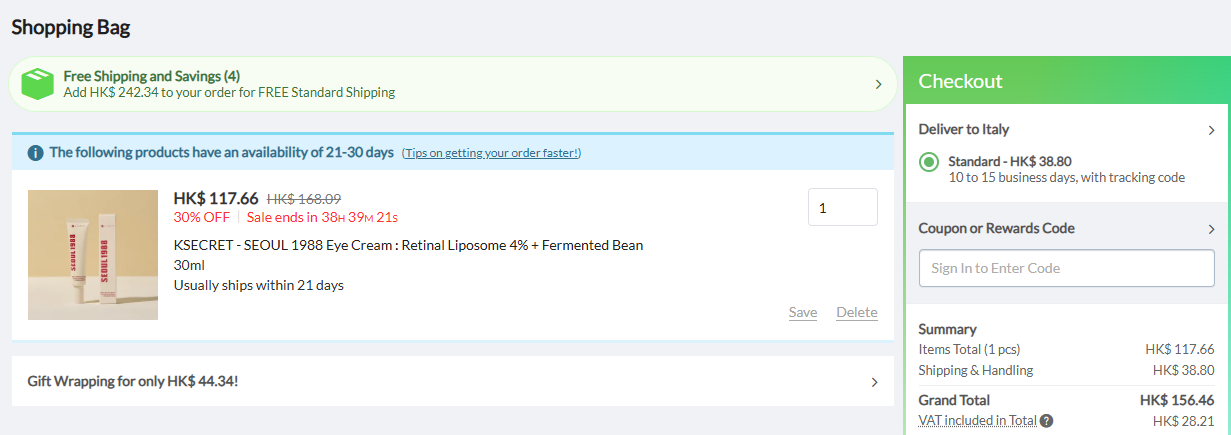The height and width of the screenshot is (435, 1231).
Task: Click the item quantity field
Action: coord(842,208)
